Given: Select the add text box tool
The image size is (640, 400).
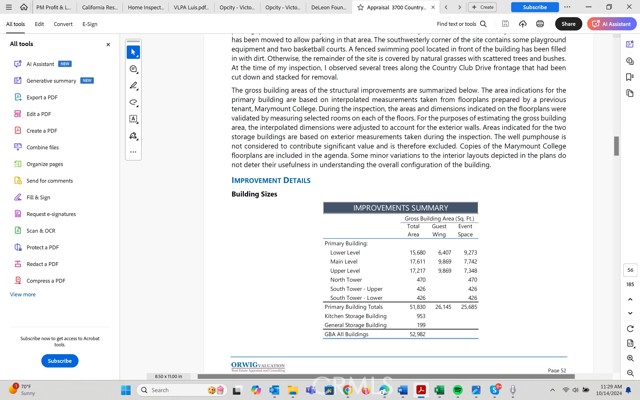Looking at the screenshot, I should pos(133,119).
